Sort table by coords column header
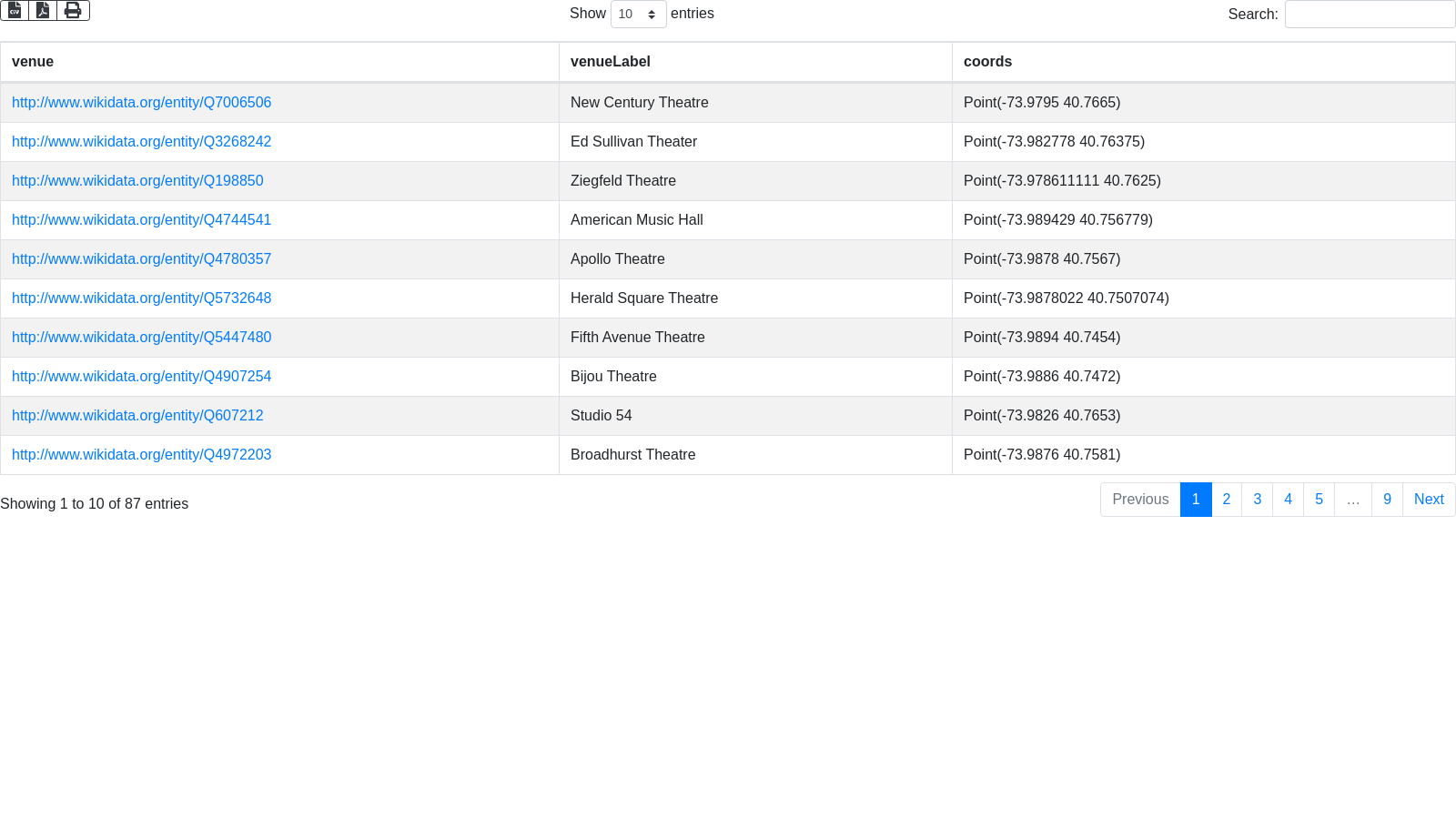1456x819 pixels. point(987,62)
